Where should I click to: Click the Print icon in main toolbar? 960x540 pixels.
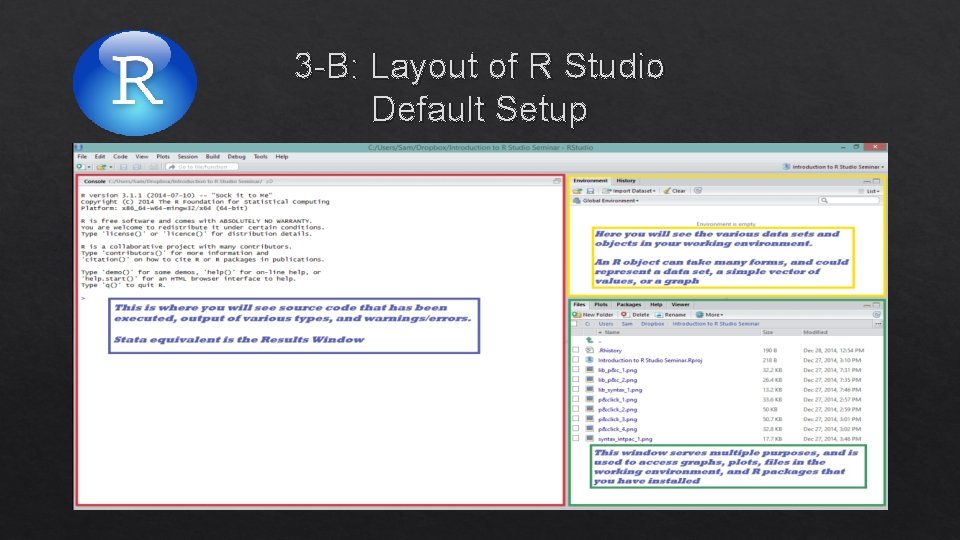pyautogui.click(x=154, y=167)
